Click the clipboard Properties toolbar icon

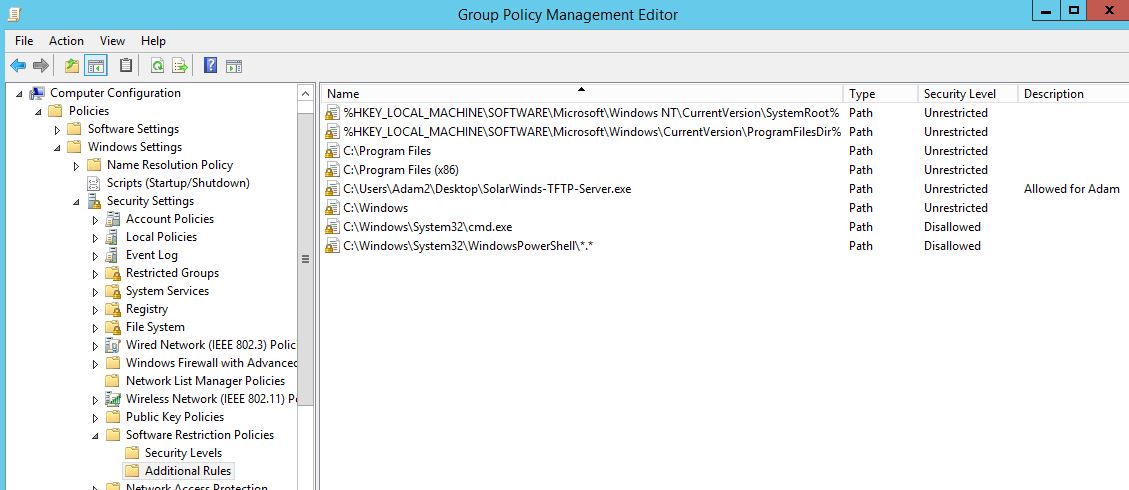coord(125,66)
